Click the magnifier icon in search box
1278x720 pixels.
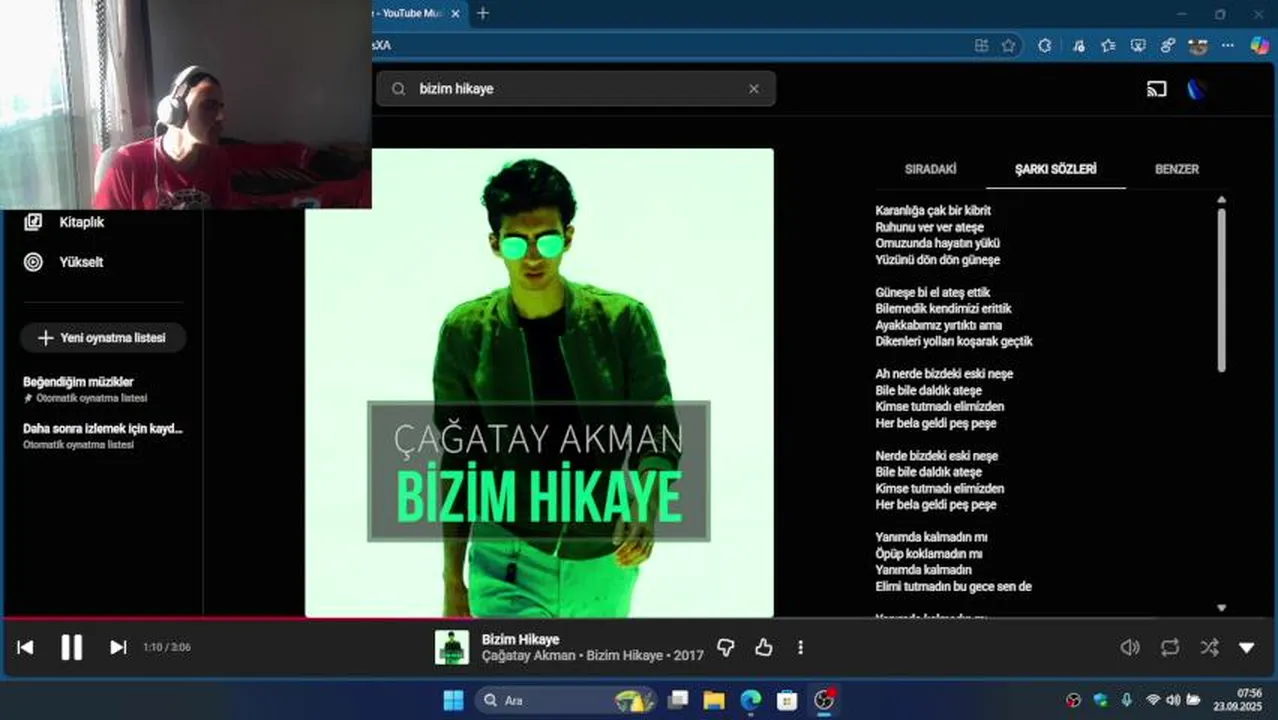[398, 89]
